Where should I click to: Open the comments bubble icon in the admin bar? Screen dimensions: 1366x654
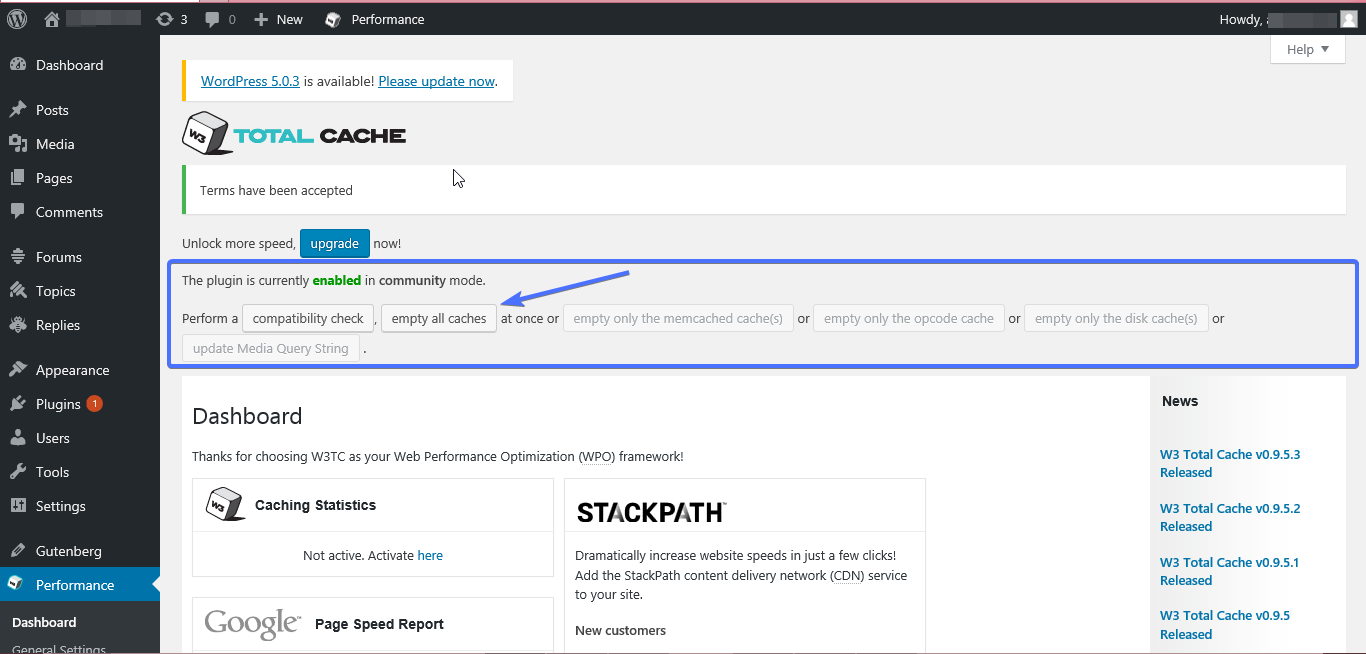point(212,19)
